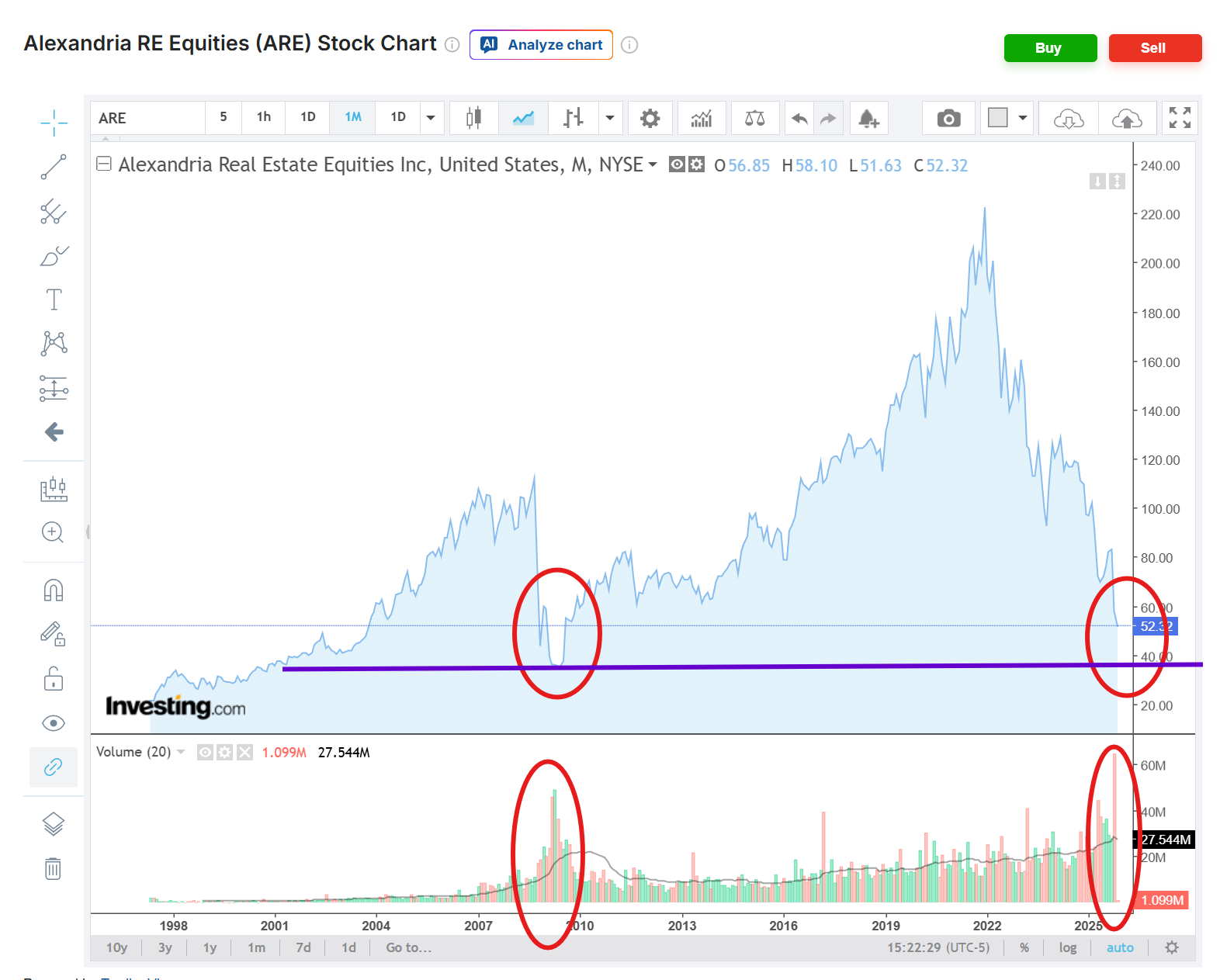
Task: Click the camera snapshot icon
Action: 948,119
